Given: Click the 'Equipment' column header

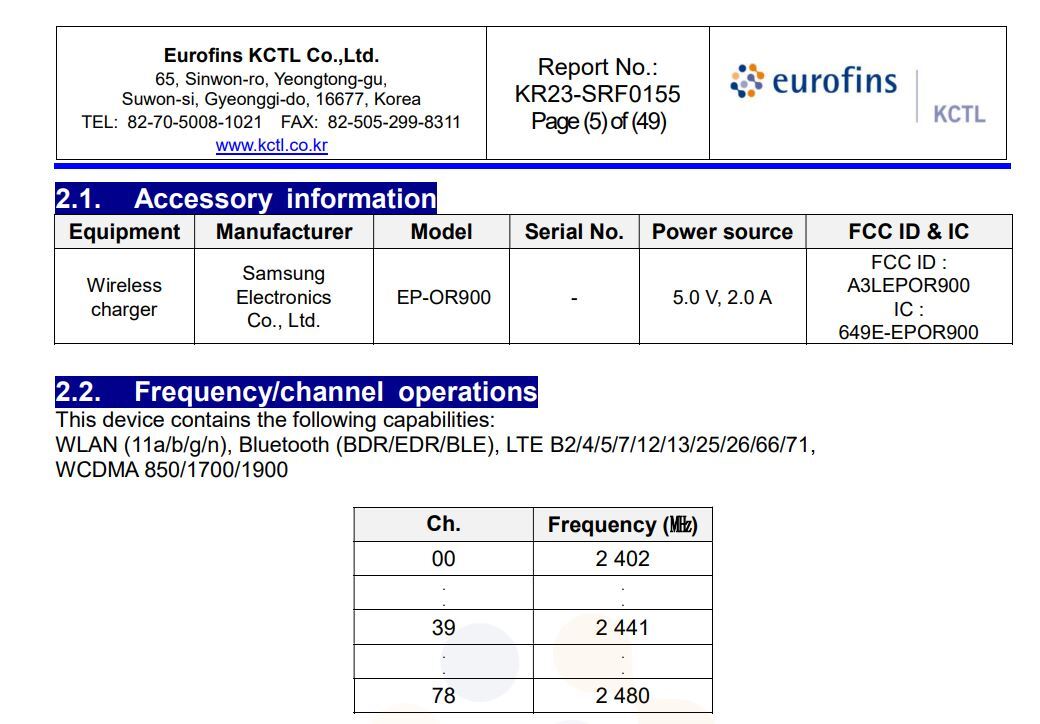Looking at the screenshot, I should (125, 231).
